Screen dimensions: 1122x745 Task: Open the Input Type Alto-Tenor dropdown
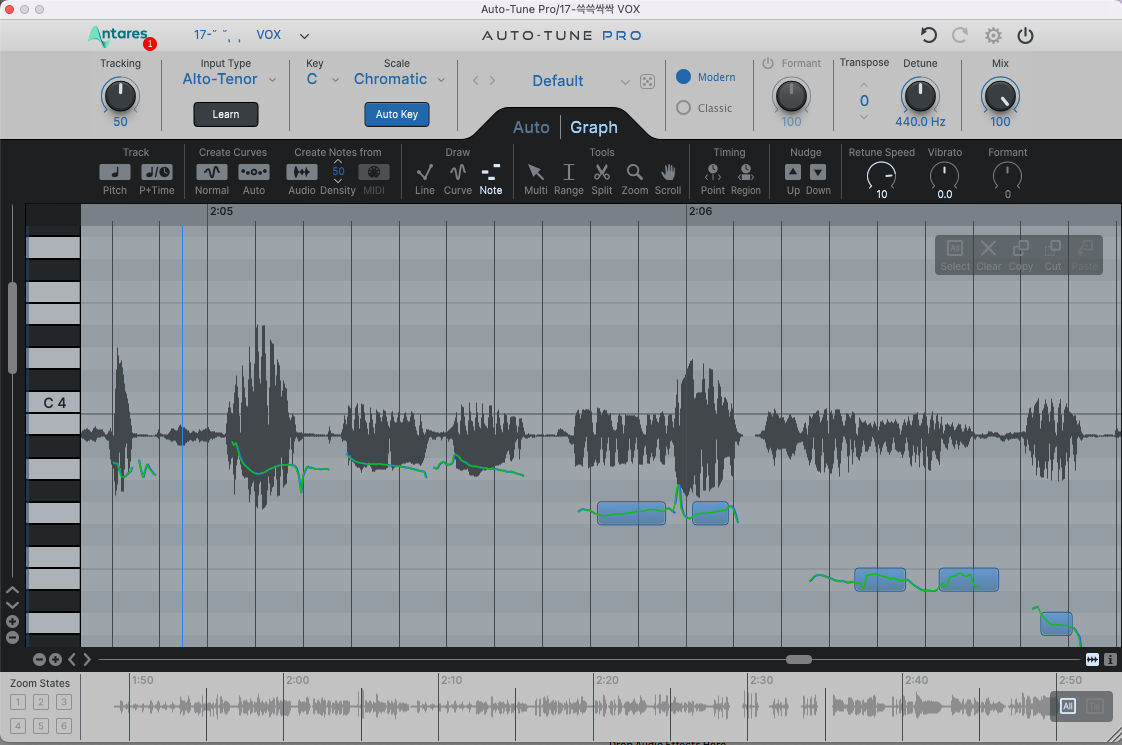[x=229, y=79]
